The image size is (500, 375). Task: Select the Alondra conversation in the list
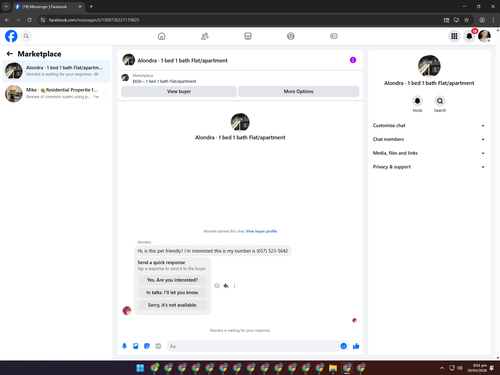(56, 71)
